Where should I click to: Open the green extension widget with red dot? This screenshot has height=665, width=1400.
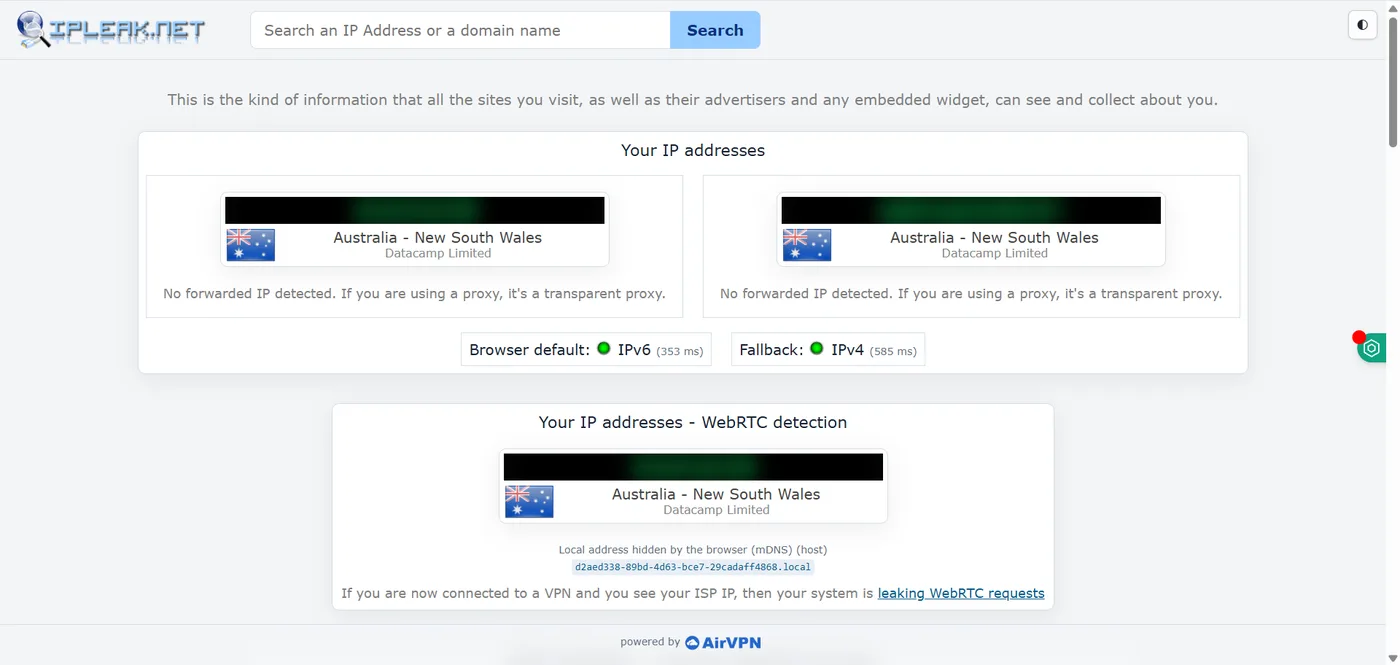tap(1371, 347)
